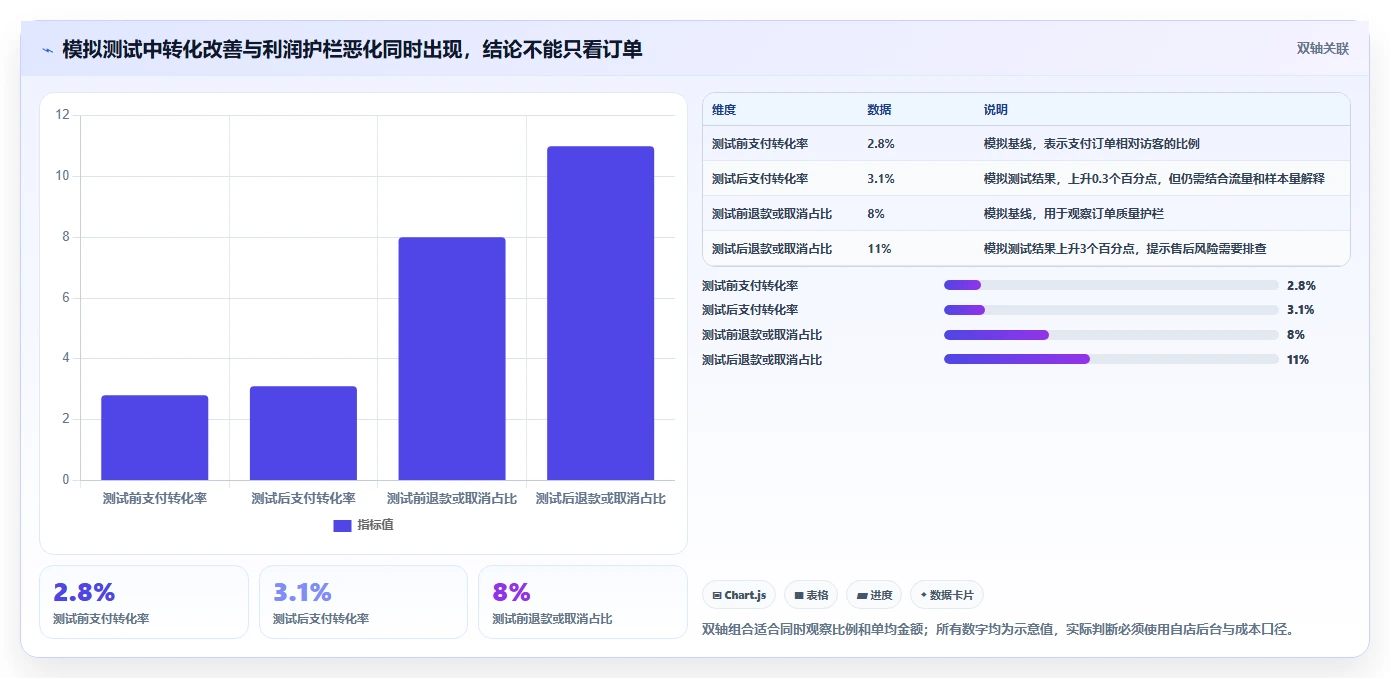Image resolution: width=1390 pixels, height=678 pixels.
Task: Click the 测试前支付转化率 bar in the chart
Action: point(155,438)
